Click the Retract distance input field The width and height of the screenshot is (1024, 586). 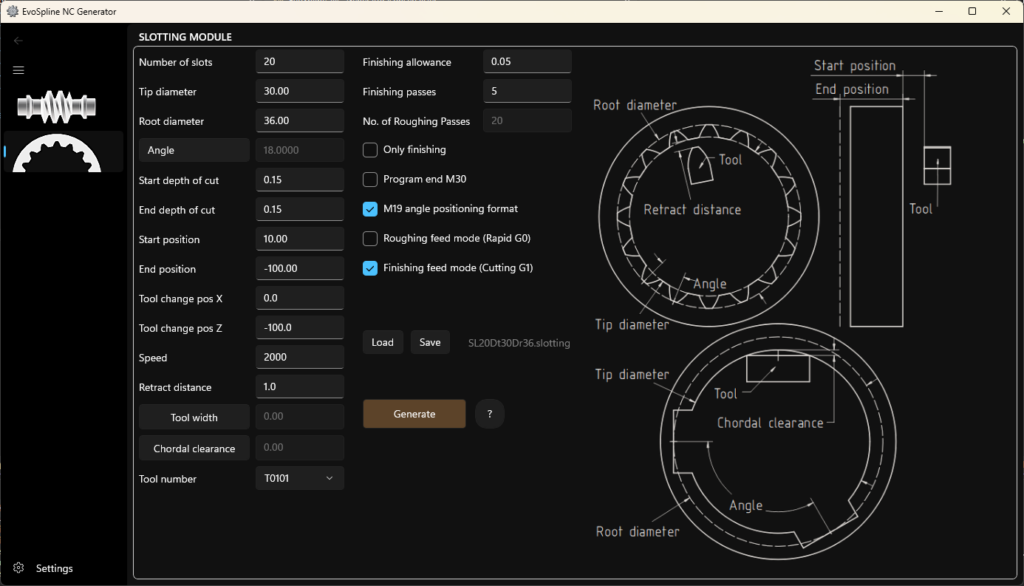(300, 387)
